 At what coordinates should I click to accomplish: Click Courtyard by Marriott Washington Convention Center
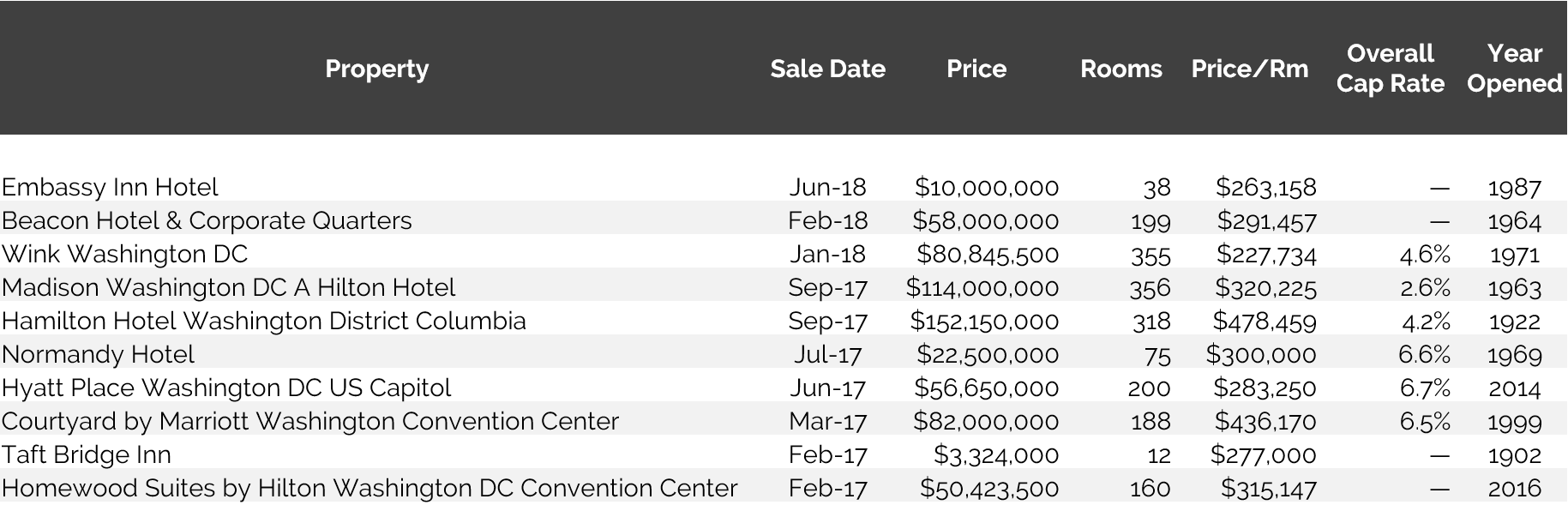pyautogui.click(x=310, y=421)
